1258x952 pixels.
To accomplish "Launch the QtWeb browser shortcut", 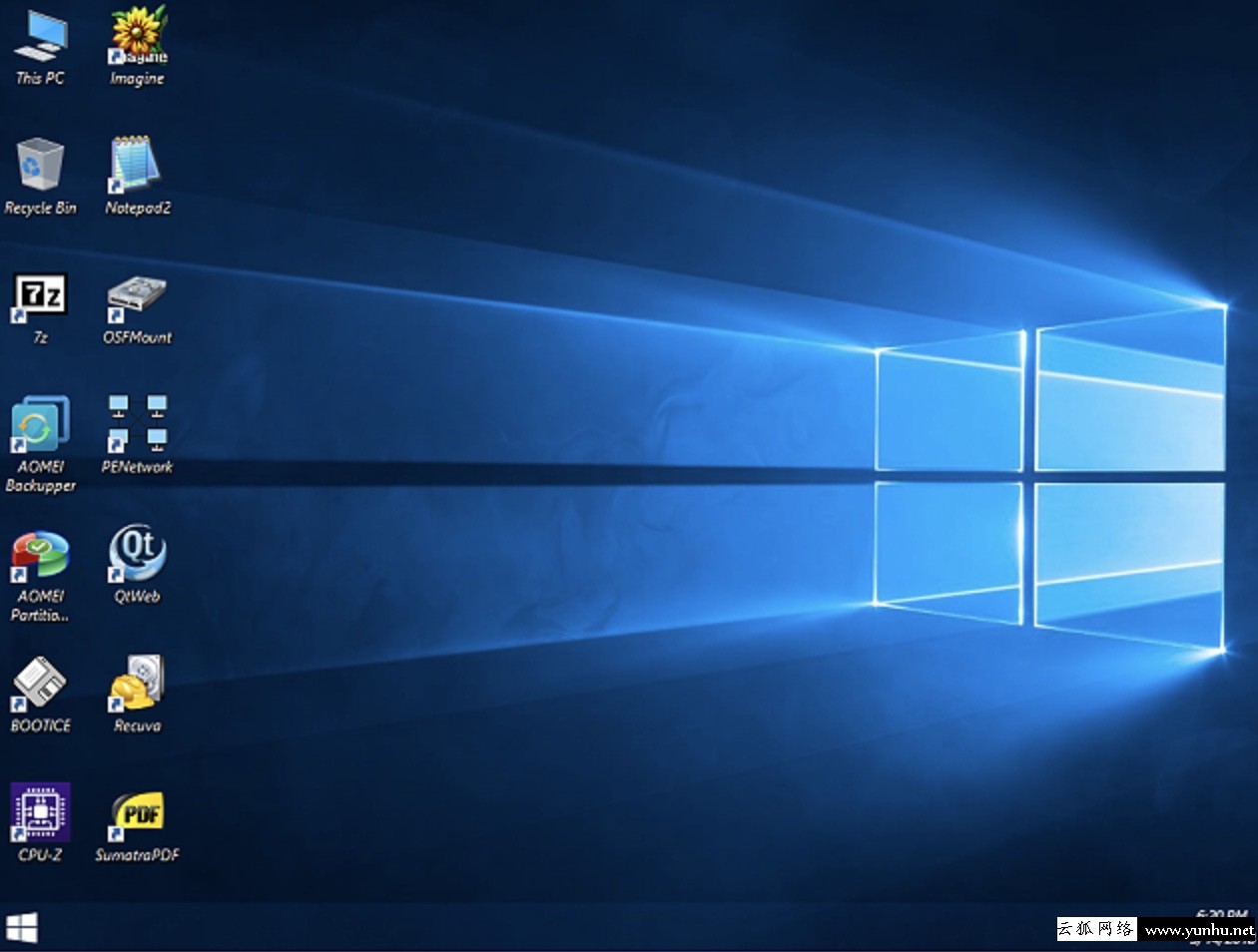I will (x=137, y=565).
